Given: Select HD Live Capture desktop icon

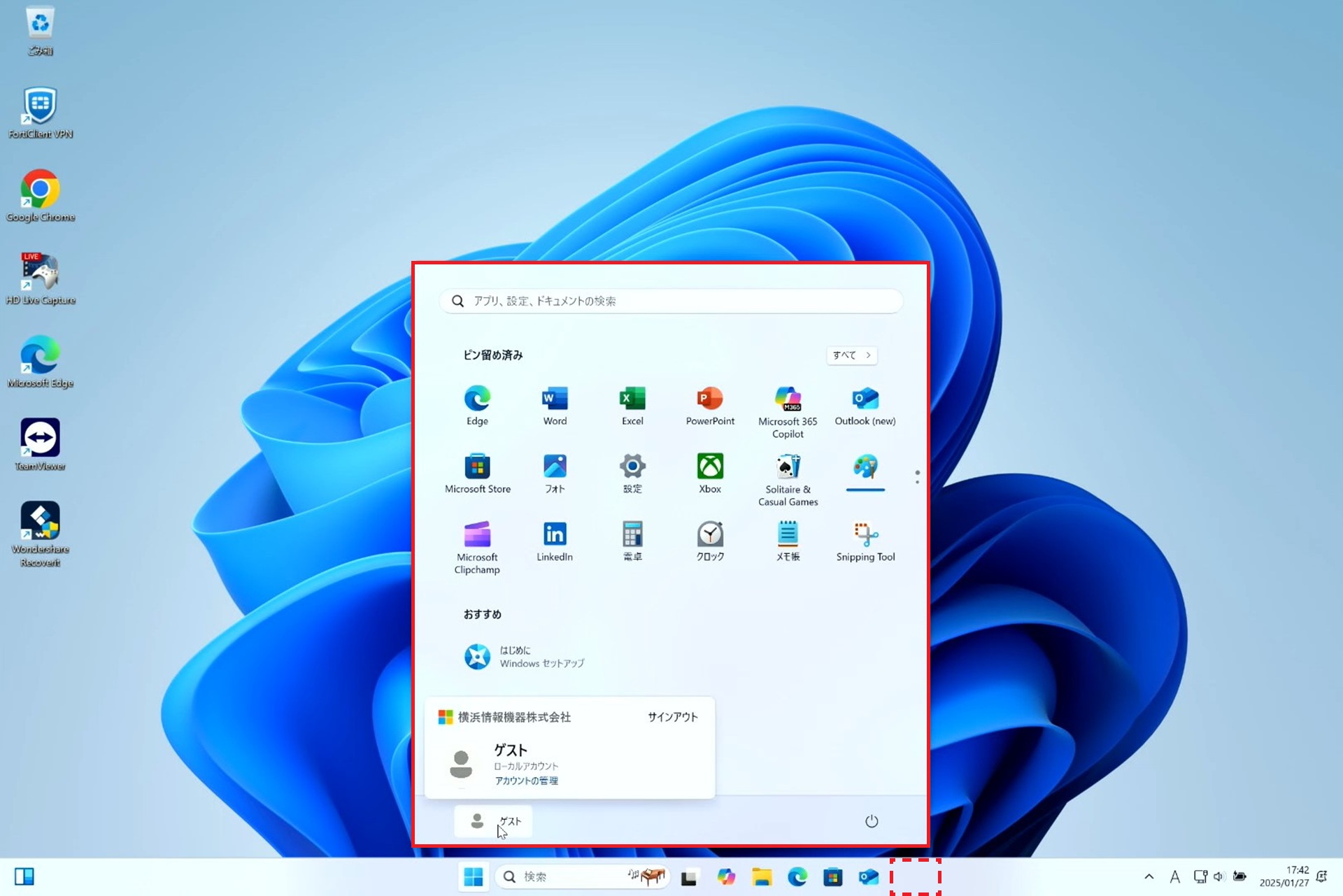Looking at the screenshot, I should (41, 279).
